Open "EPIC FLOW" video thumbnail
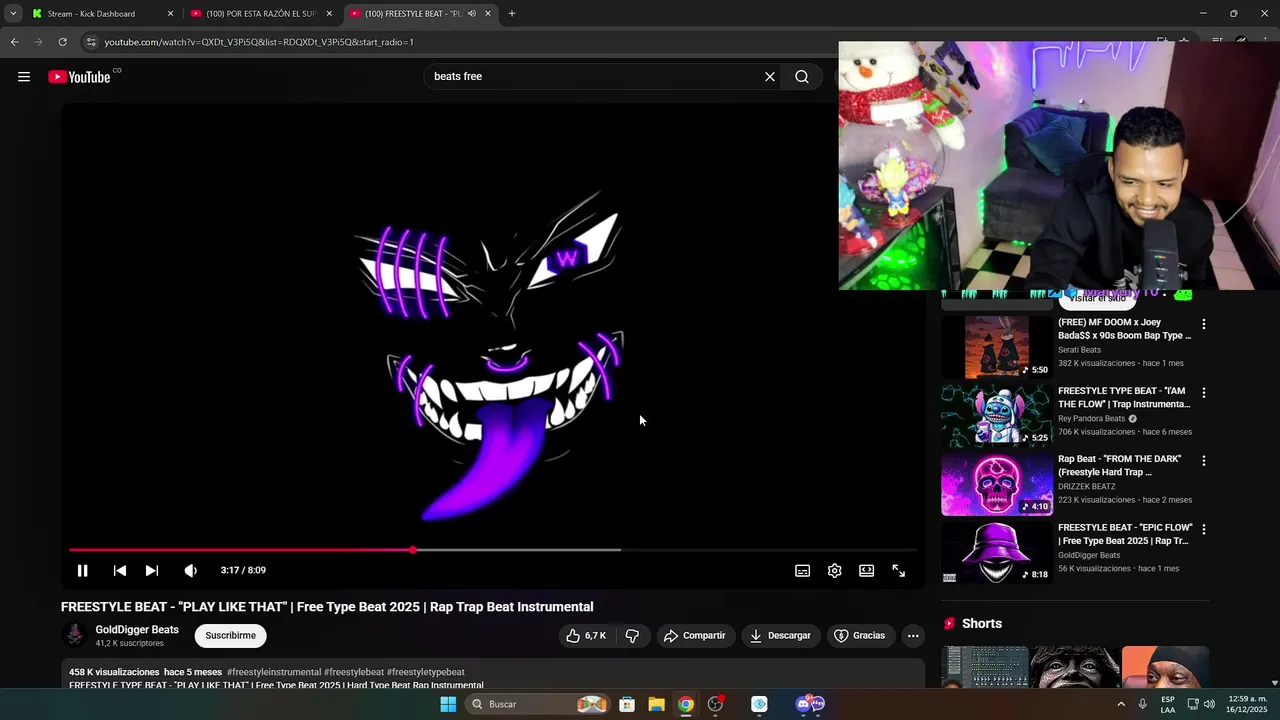This screenshot has width=1280, height=720. point(997,552)
